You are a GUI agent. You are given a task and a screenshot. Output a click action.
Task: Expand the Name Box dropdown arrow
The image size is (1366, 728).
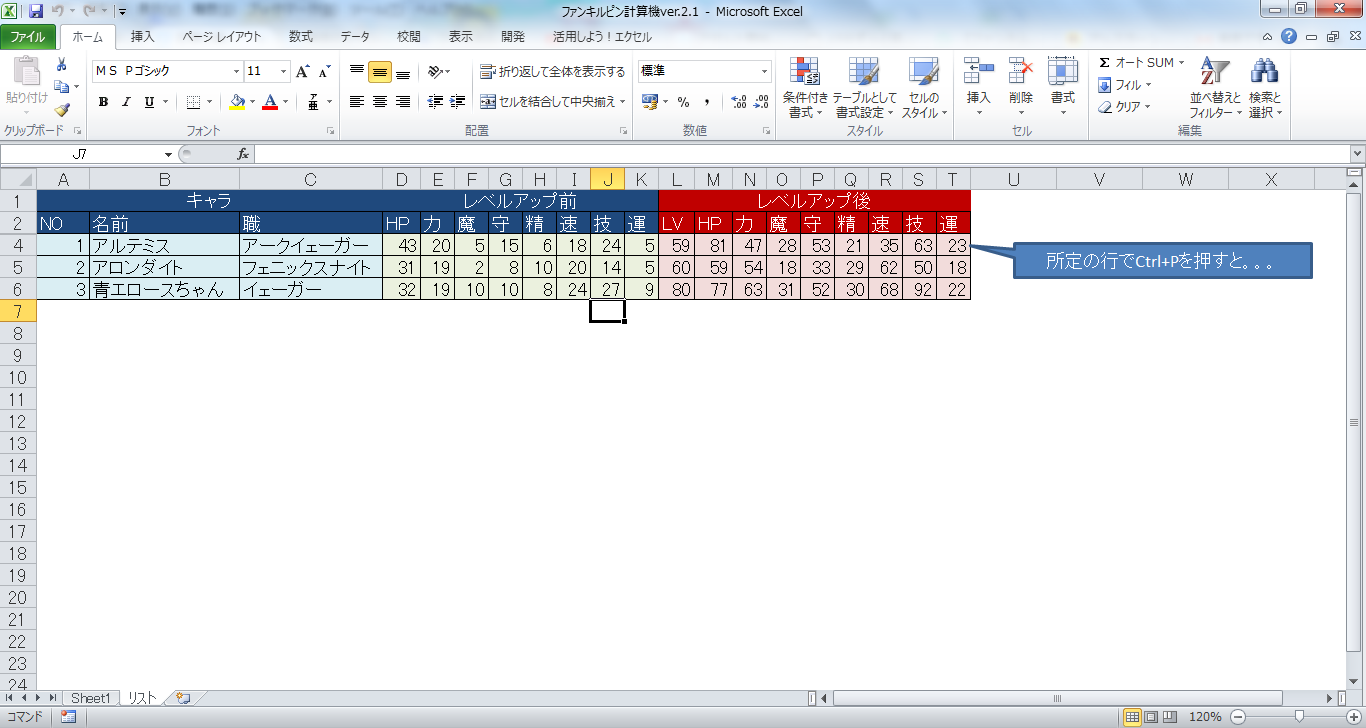169,154
